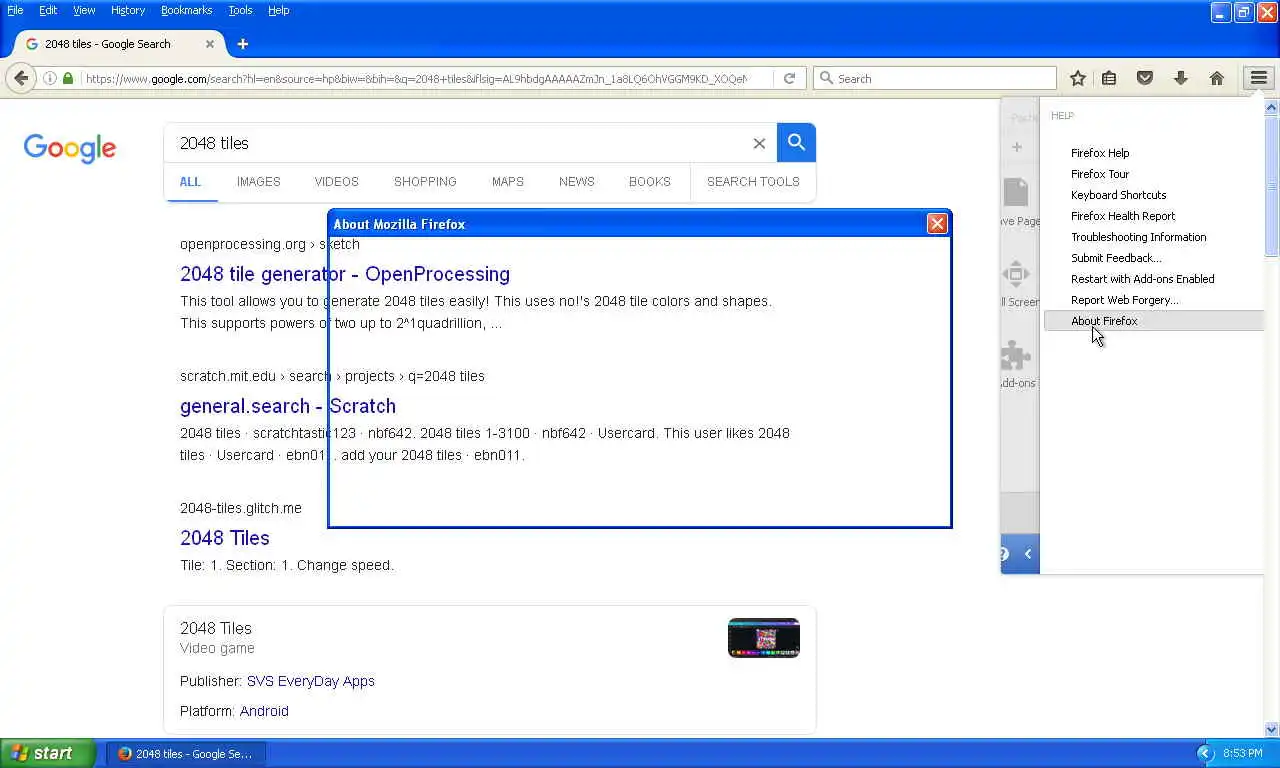The width and height of the screenshot is (1280, 768).
Task: Open the Downloads arrow icon
Action: click(x=1181, y=78)
